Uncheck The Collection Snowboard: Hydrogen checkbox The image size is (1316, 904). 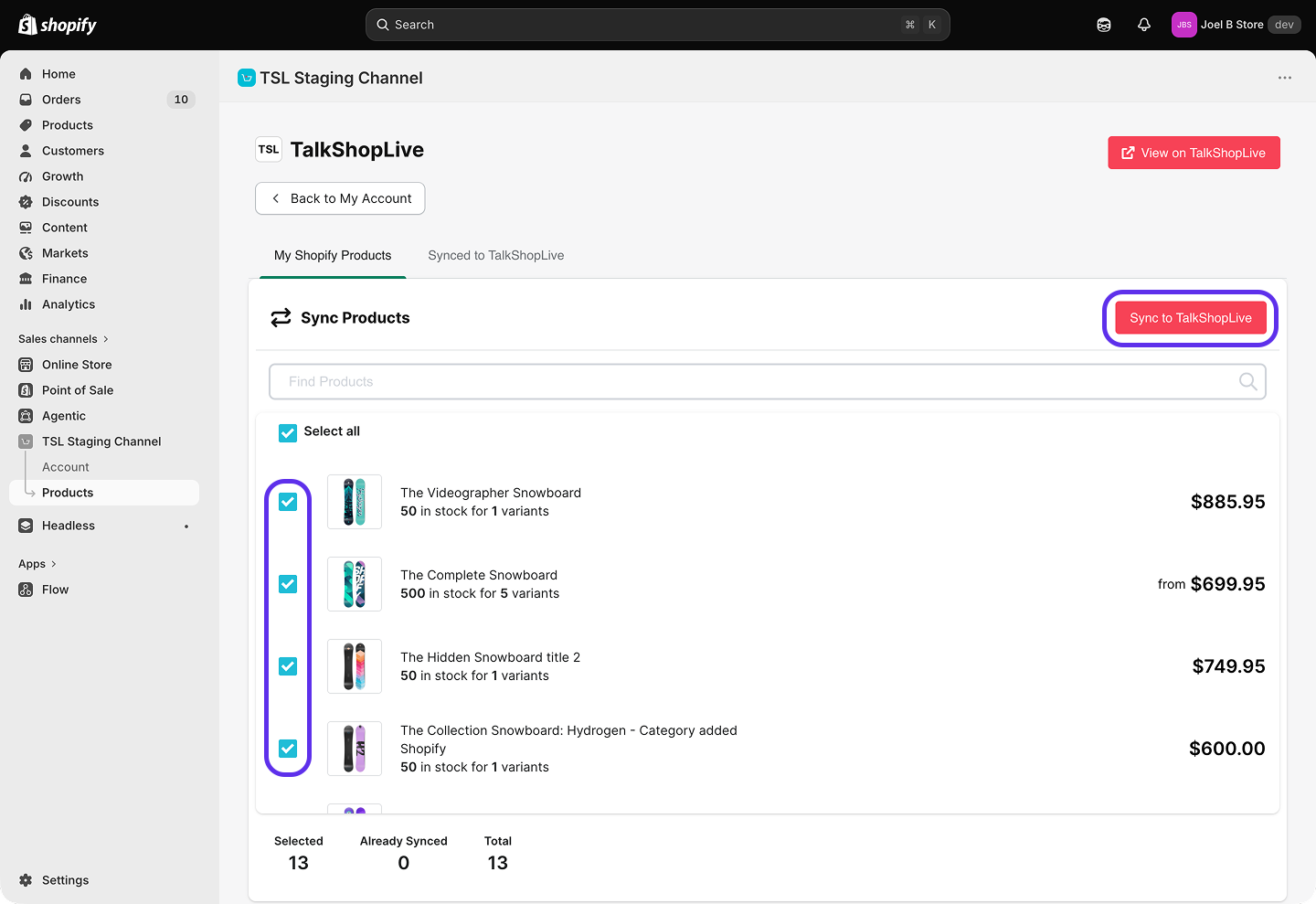[288, 749]
